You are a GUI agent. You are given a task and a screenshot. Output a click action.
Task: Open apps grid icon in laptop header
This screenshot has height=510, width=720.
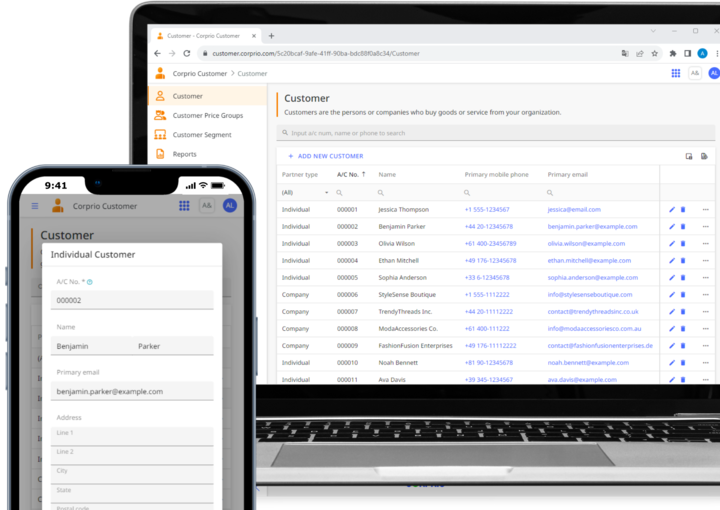pos(676,73)
